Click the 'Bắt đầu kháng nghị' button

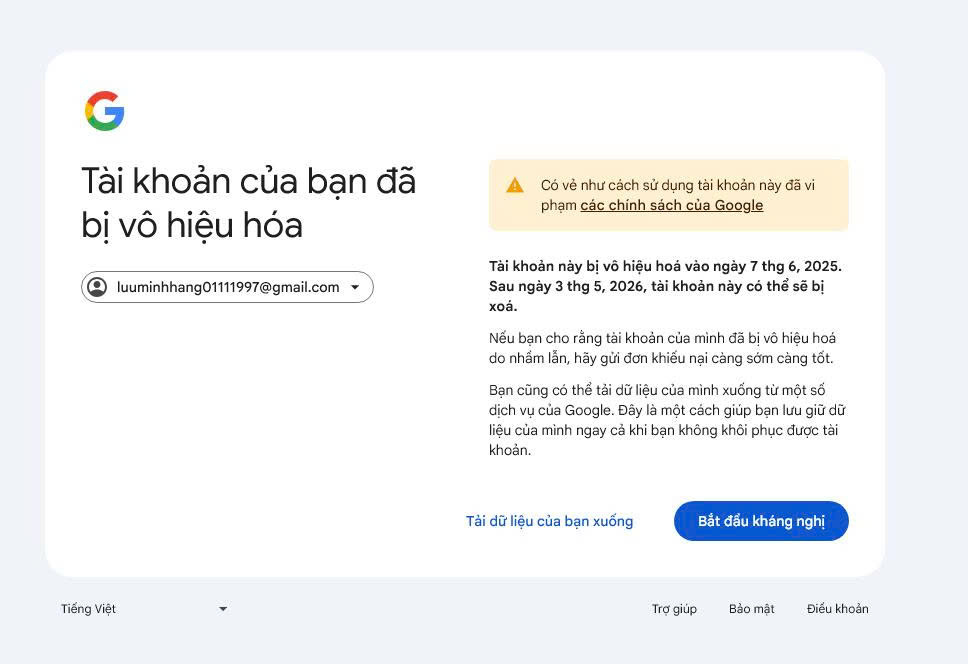(761, 521)
